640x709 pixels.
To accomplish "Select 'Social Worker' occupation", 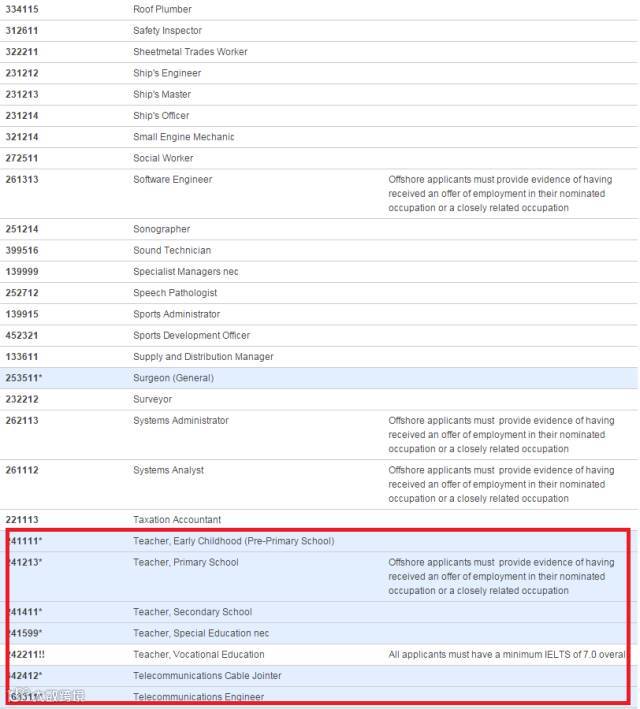I will tap(163, 158).
